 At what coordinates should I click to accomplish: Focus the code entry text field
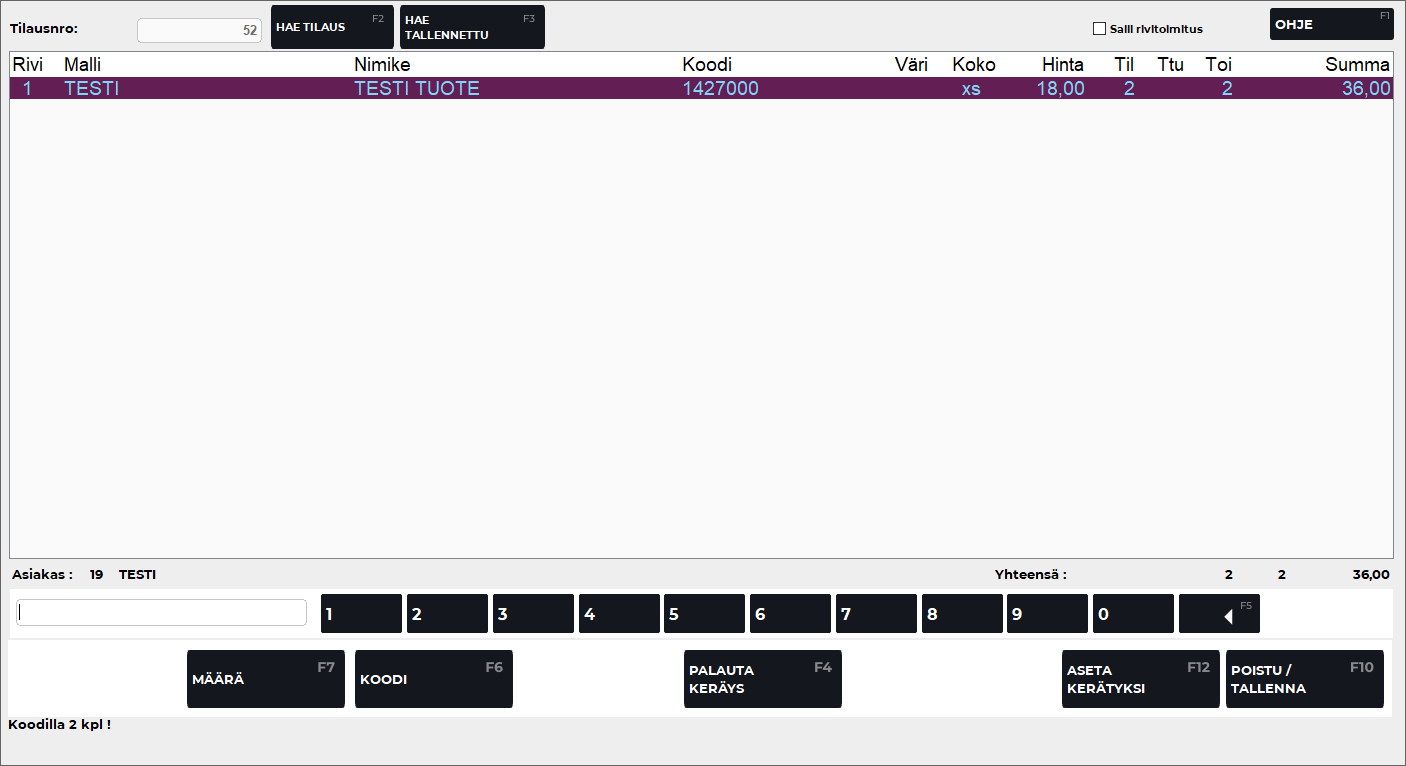(x=162, y=613)
